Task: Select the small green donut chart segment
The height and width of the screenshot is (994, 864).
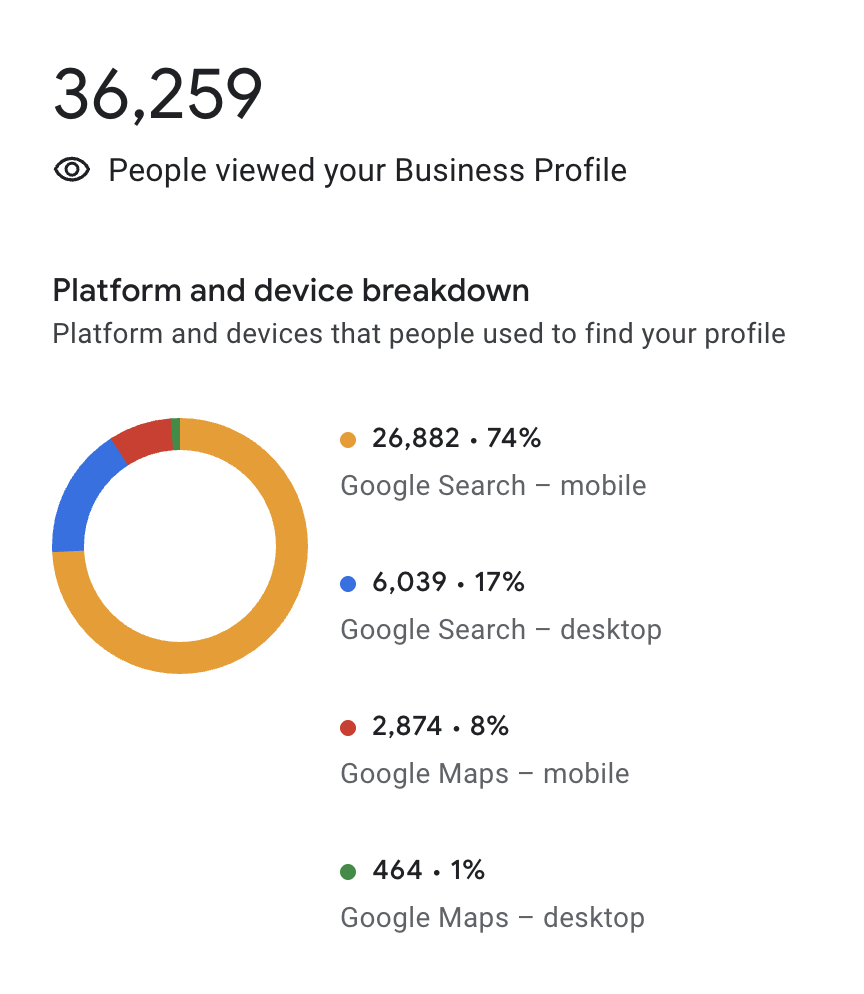Action: coord(176,434)
